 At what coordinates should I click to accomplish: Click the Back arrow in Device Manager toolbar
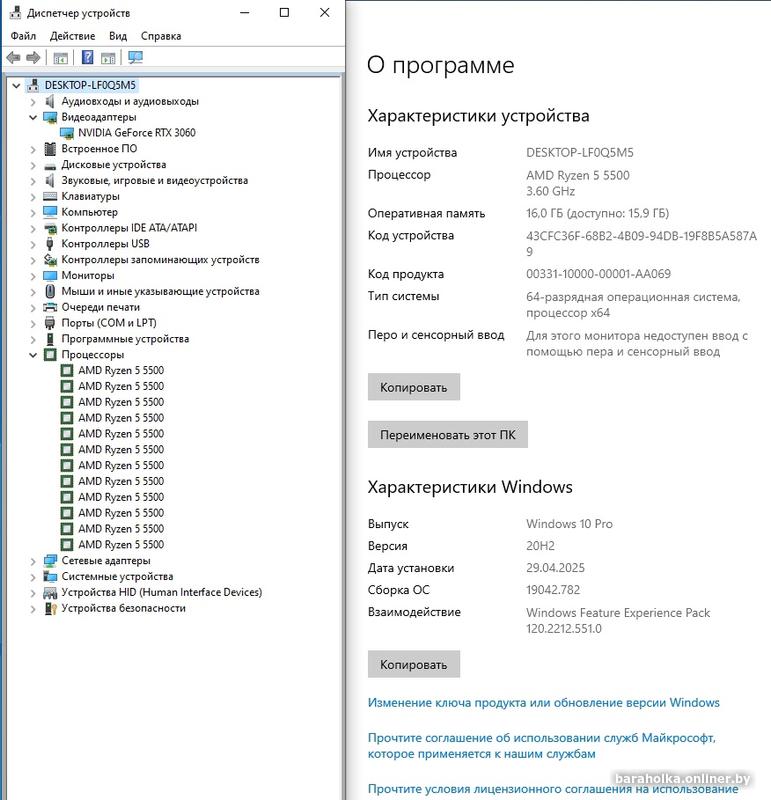pyautogui.click(x=14, y=58)
